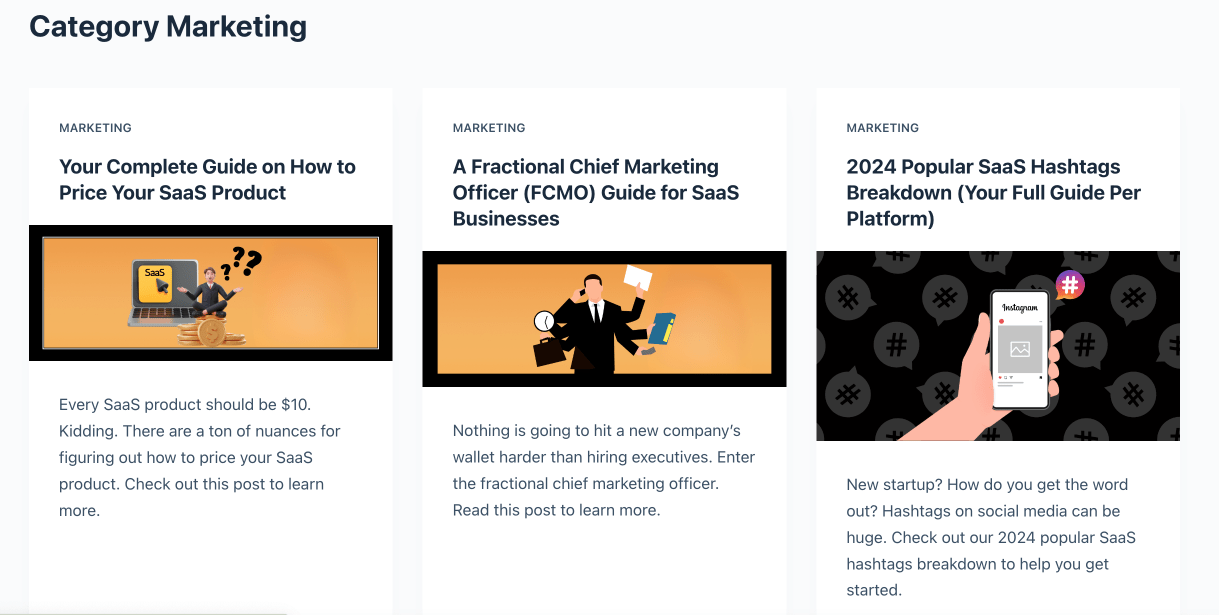1219x615 pixels.
Task: Open the 2024 Popular SaaS Hashtags Breakdown article
Action: (993, 193)
